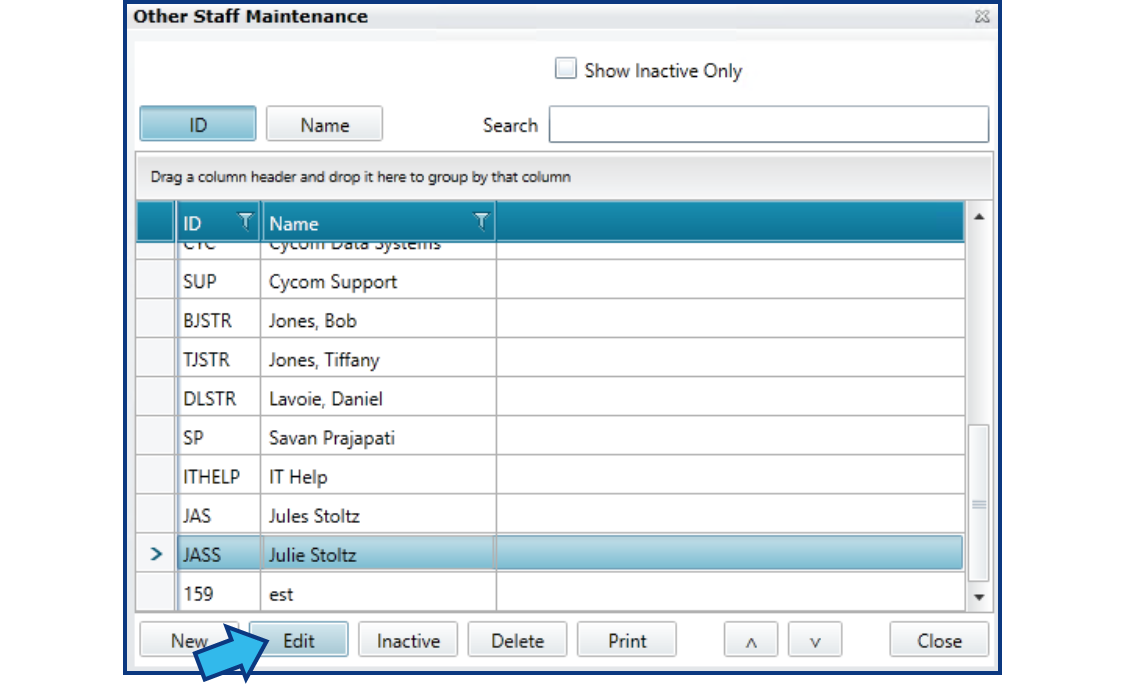Select the BJSTR ID cell
The image size is (1124, 684).
219,319
